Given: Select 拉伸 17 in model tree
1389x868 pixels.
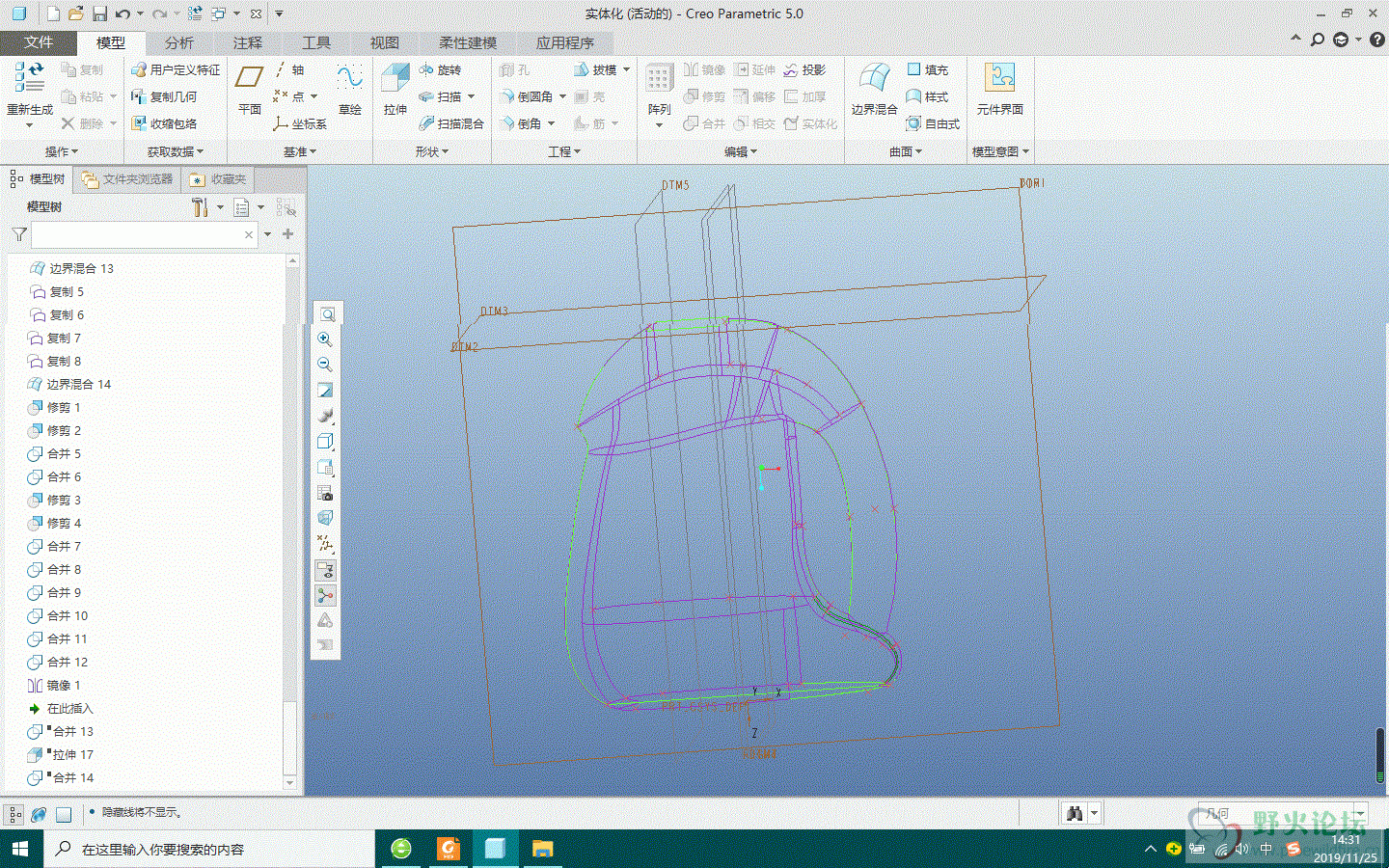Looking at the screenshot, I should click(61, 754).
